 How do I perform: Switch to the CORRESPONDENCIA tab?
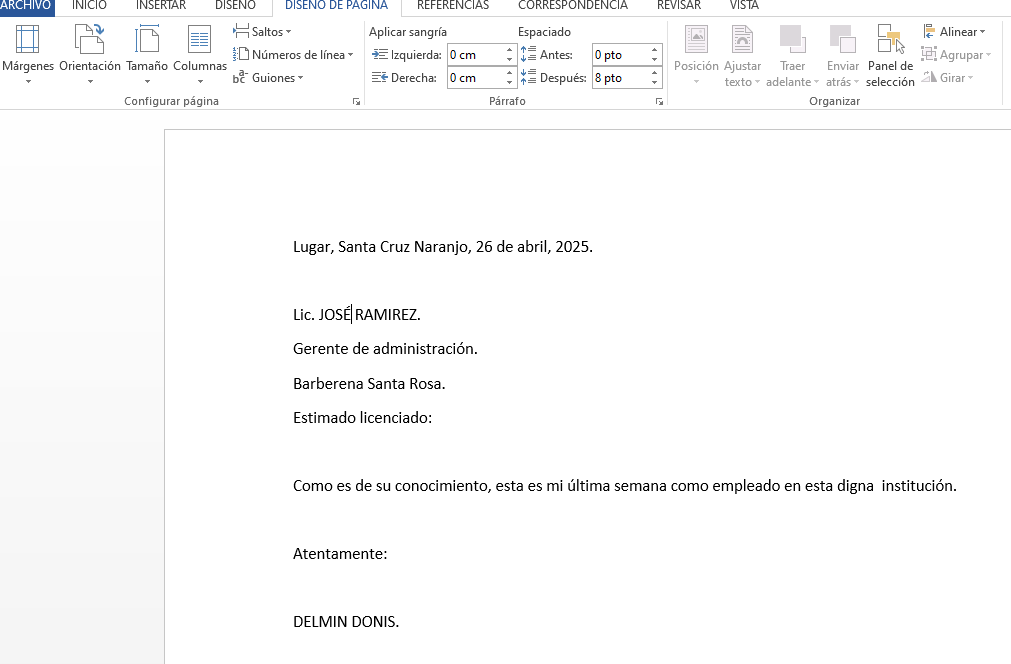(x=573, y=6)
